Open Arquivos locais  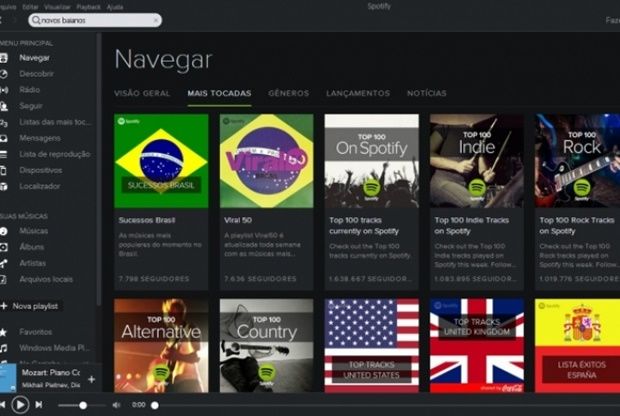[x=46, y=279]
